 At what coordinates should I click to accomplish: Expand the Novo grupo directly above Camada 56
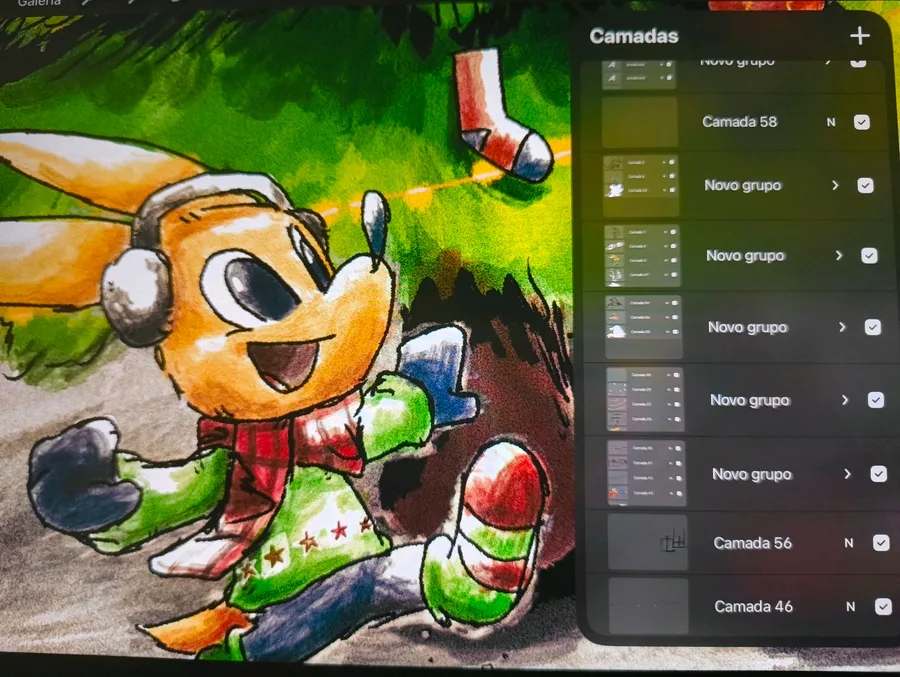click(848, 474)
